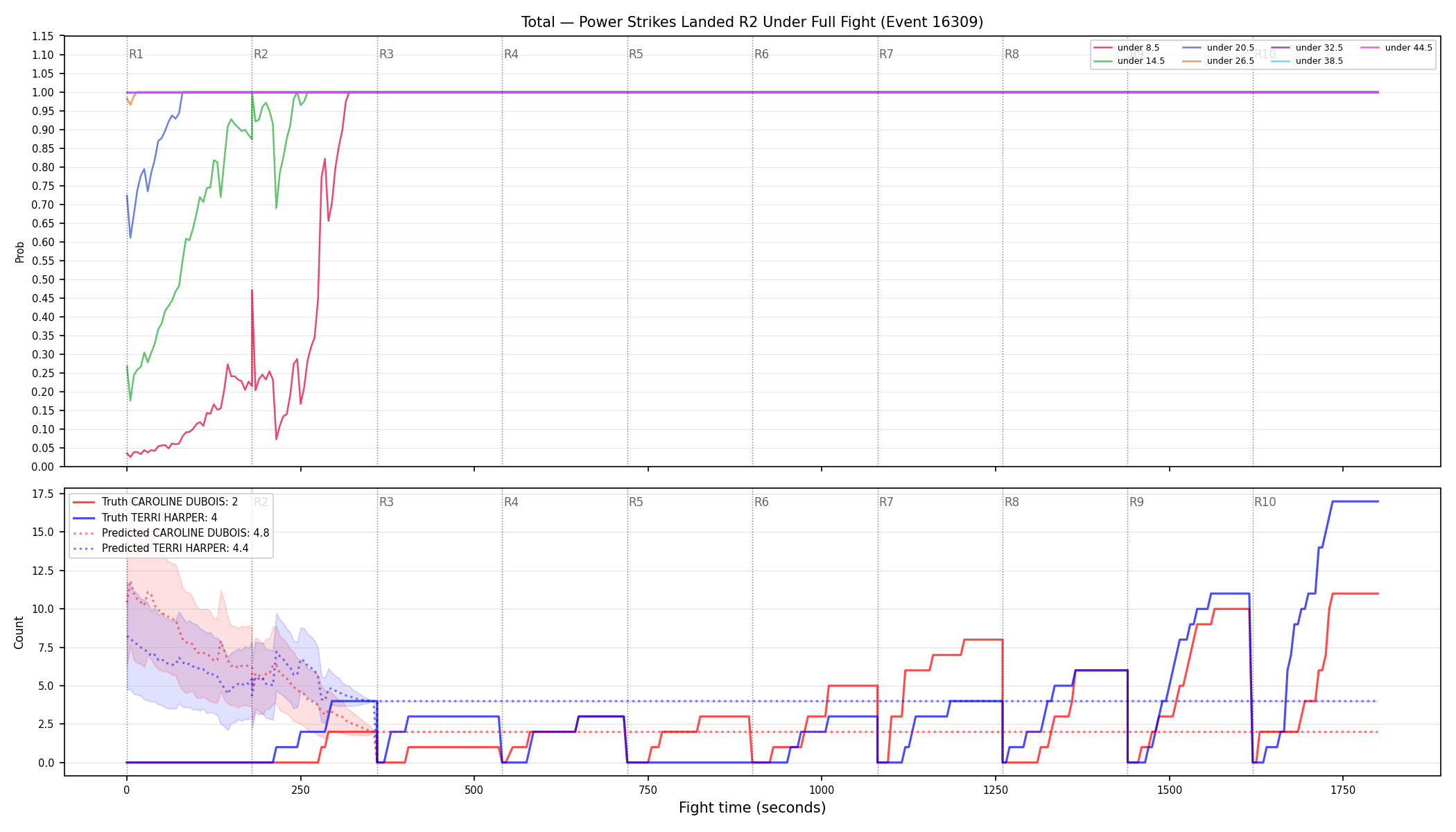Select the 'under 14.5' legend label
1456x832 pixels.
click(1141, 61)
